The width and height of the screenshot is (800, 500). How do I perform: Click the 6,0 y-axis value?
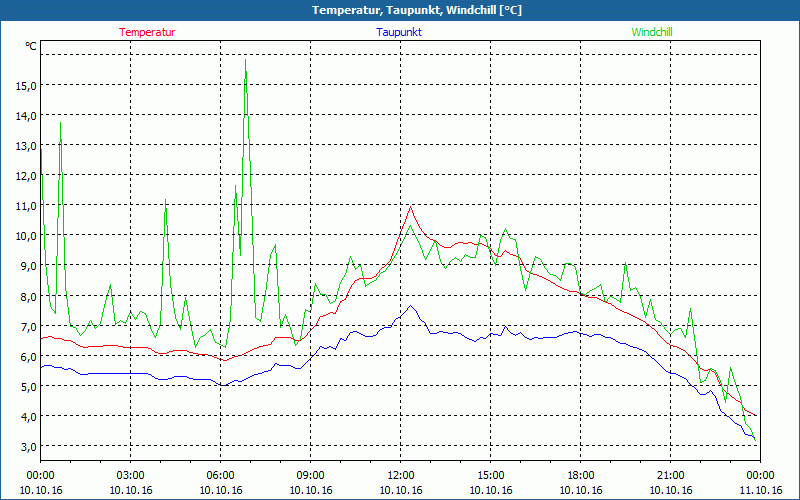click(29, 357)
